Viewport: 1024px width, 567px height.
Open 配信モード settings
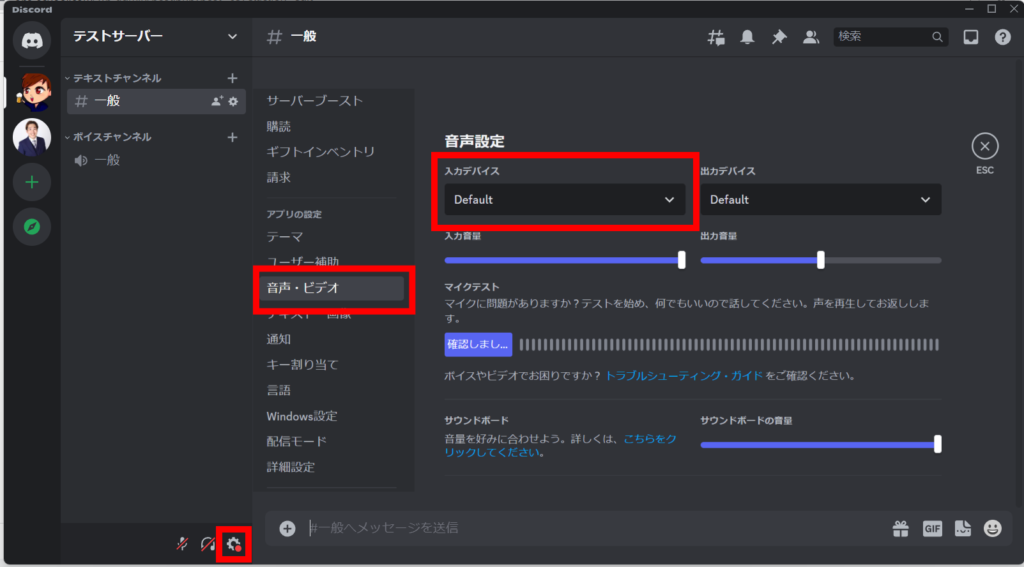296,442
